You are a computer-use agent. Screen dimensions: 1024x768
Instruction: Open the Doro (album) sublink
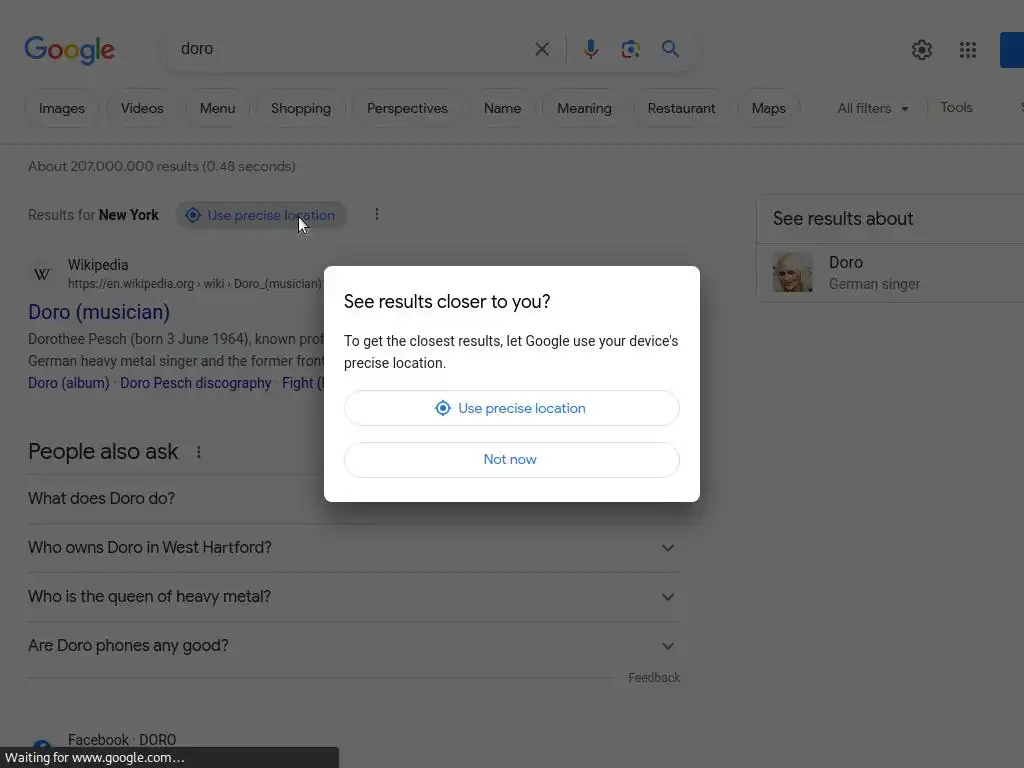click(x=69, y=383)
